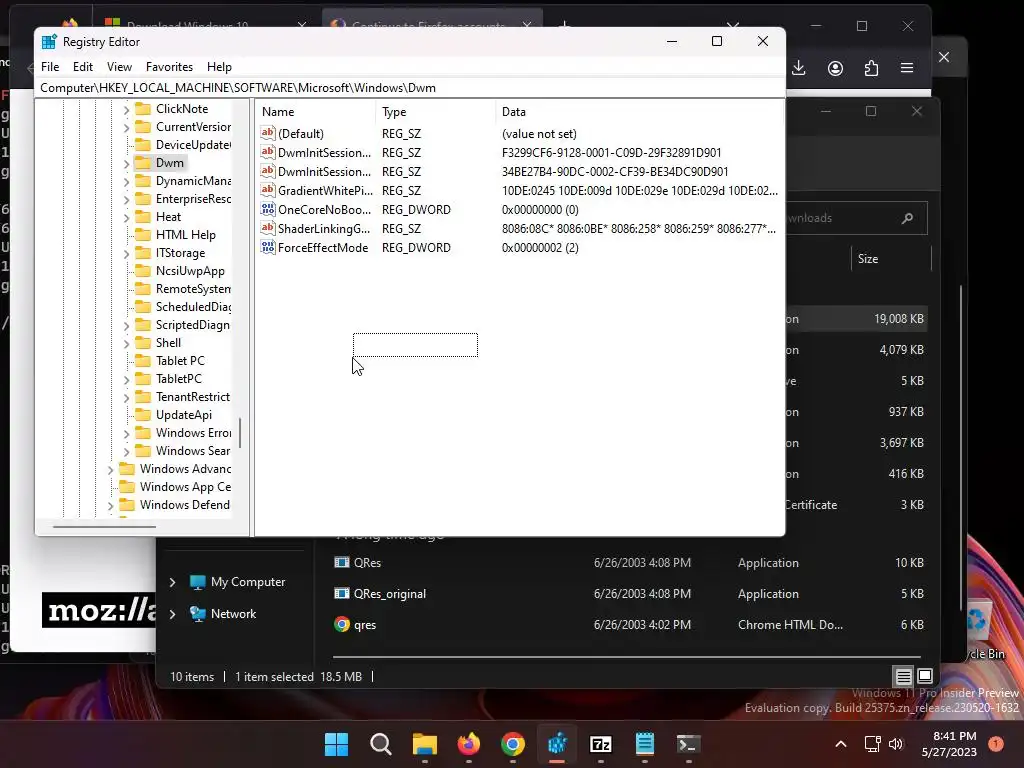Open the Firefox downloads panel icon
1024x768 pixels.
pos(799,68)
